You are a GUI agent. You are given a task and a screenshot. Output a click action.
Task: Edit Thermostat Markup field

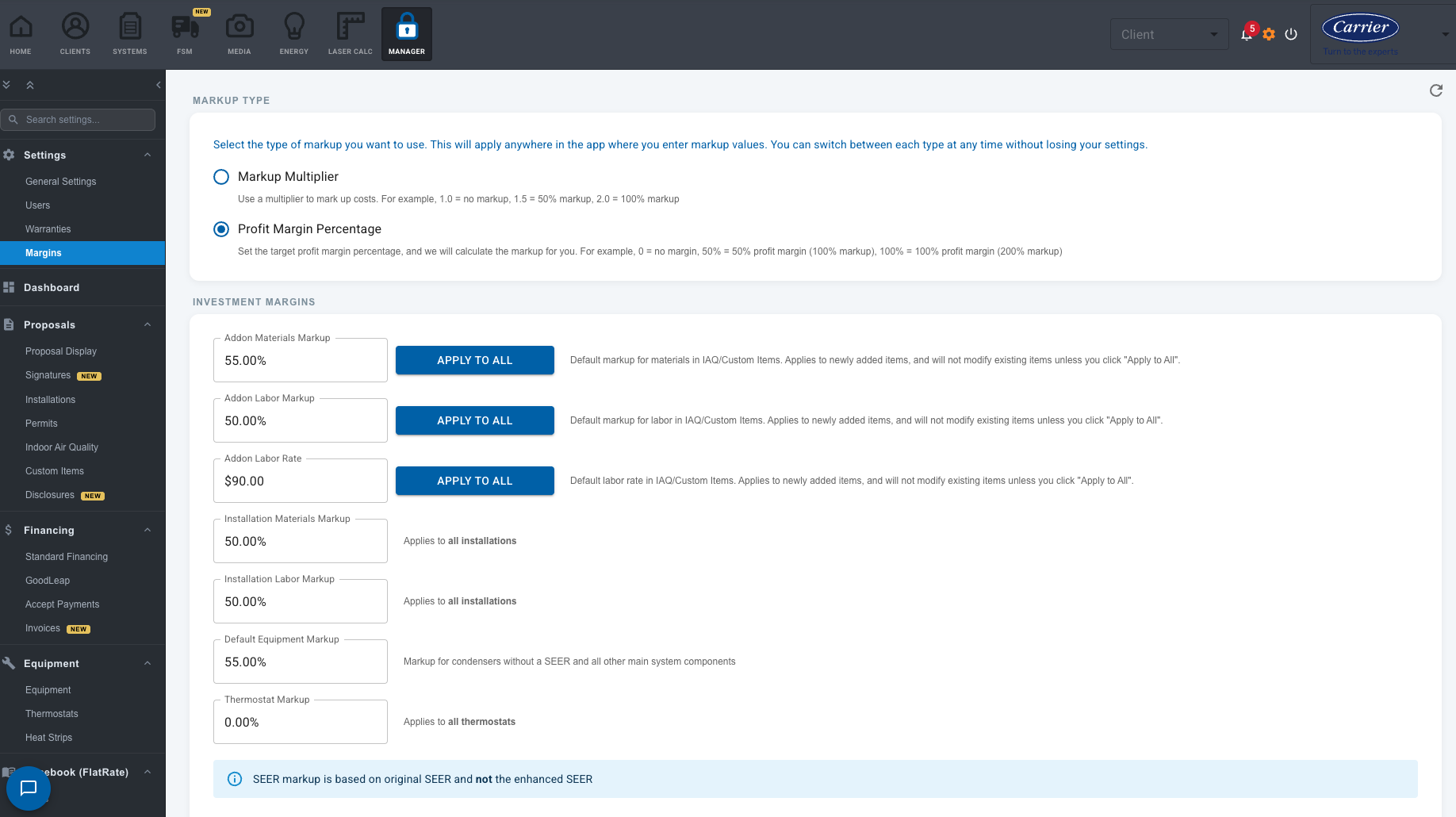[301, 722]
